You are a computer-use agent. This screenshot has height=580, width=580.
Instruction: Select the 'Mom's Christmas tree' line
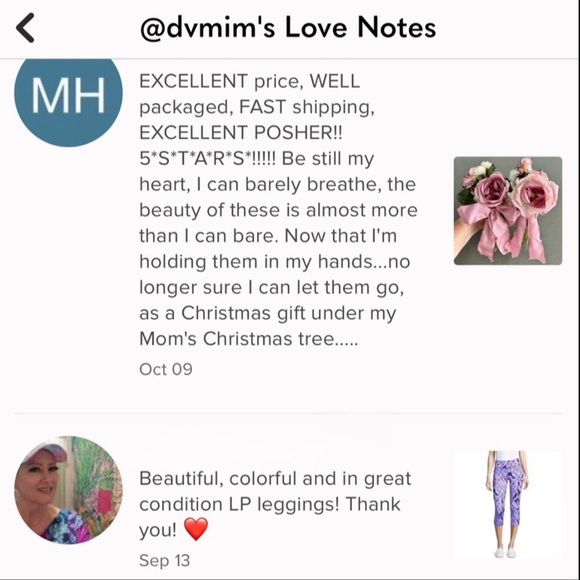pos(249,339)
